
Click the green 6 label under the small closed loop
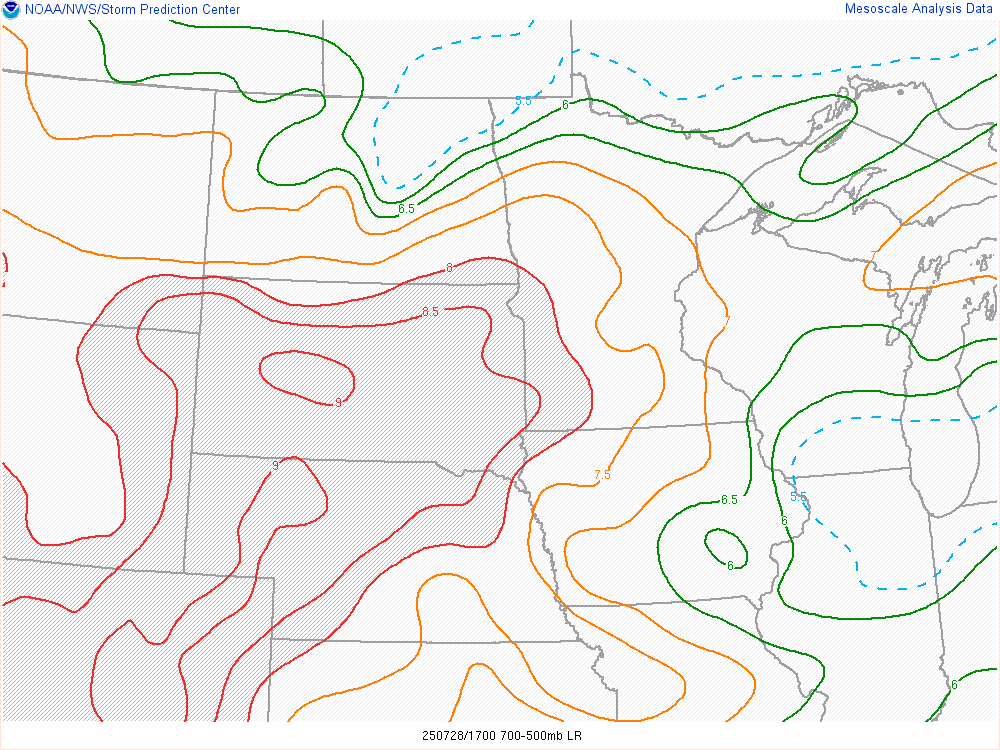coord(730,566)
